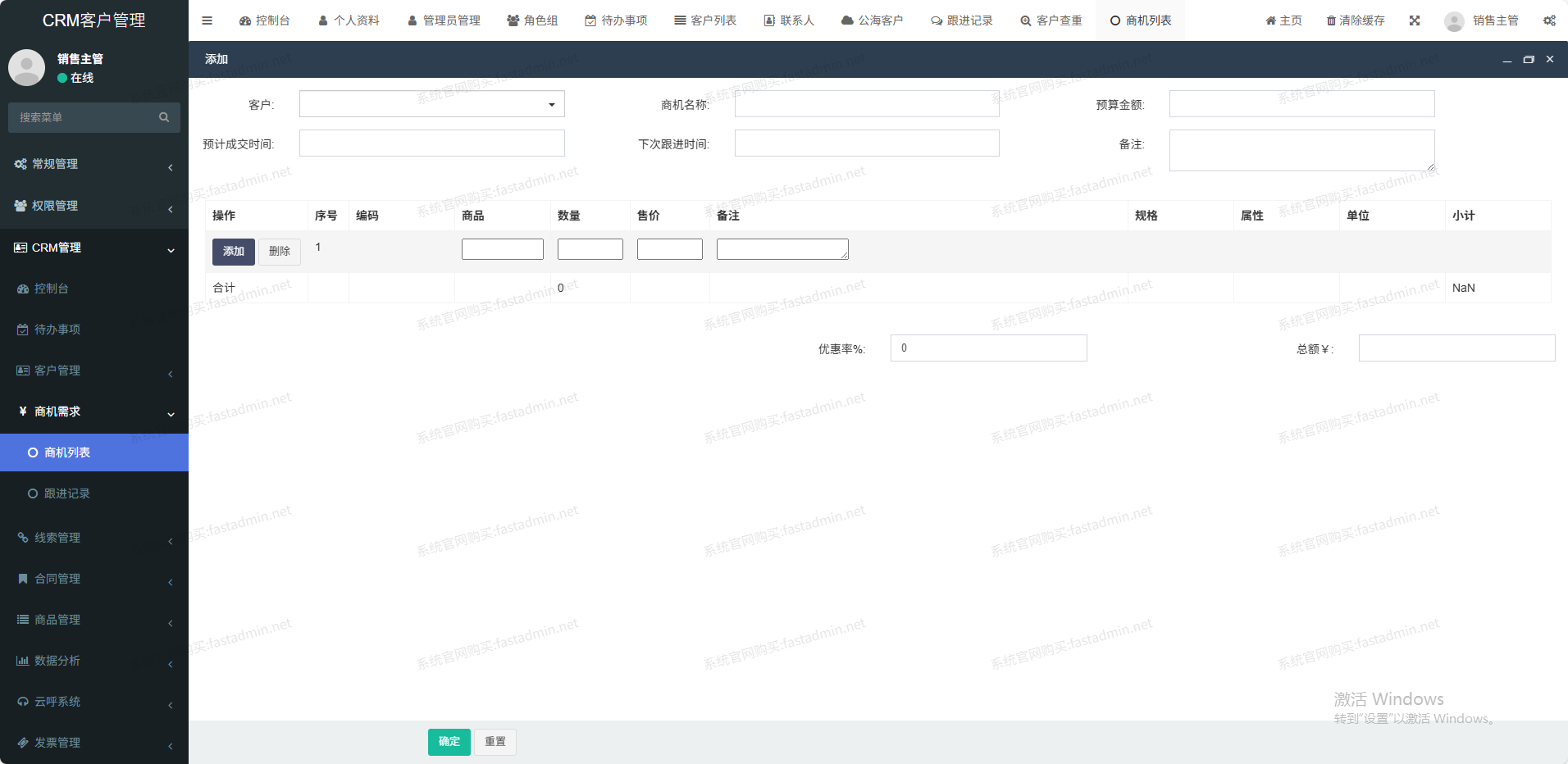Open the settings gears icon at top right

point(1549,20)
